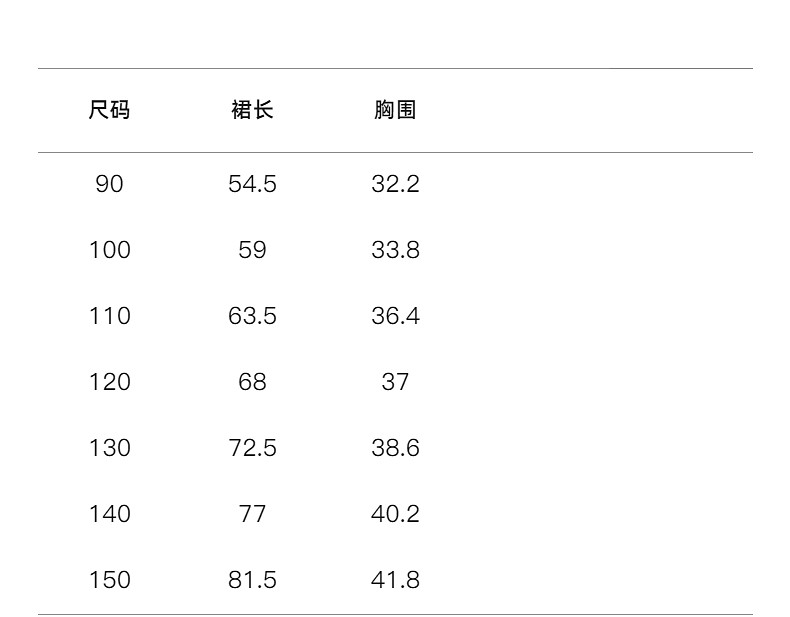The width and height of the screenshot is (790, 617).
Task: Click the 裙长 column header
Action: 252,110
